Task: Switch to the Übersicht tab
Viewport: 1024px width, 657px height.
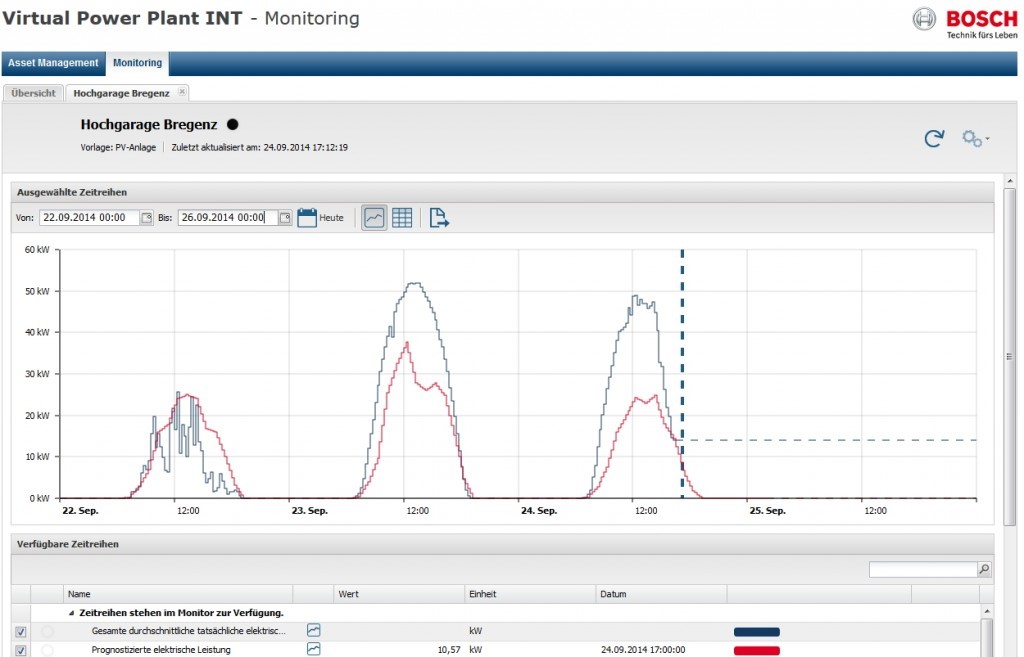Action: point(33,93)
